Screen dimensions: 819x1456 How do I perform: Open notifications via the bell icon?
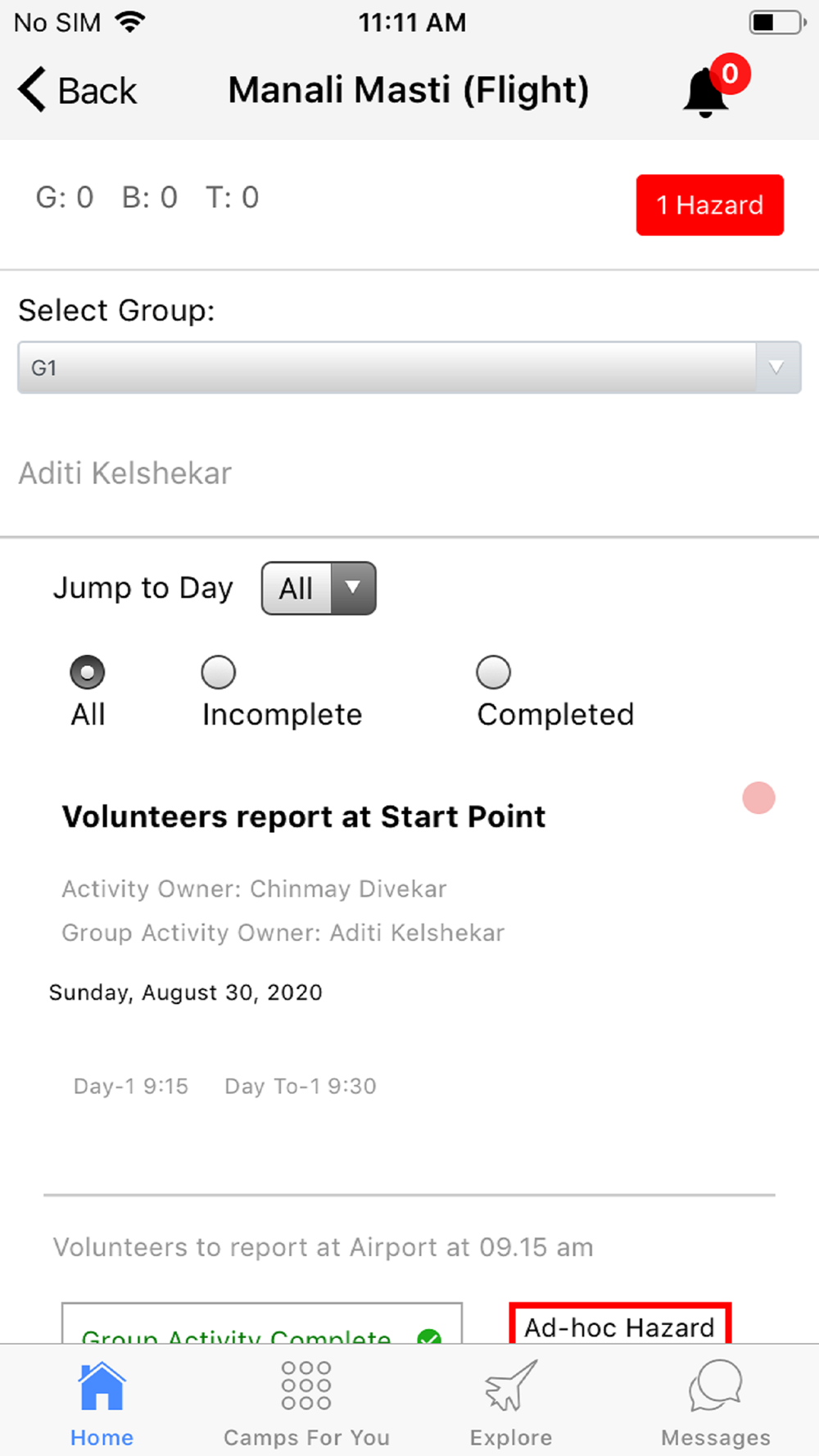coord(704,93)
